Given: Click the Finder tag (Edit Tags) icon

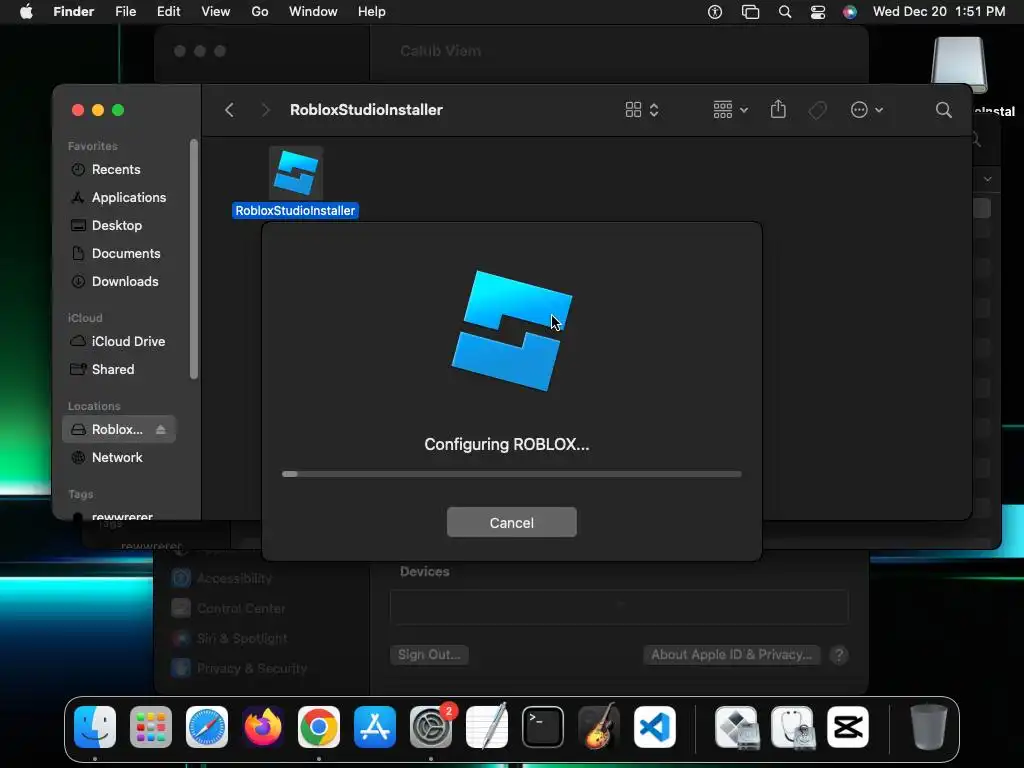Looking at the screenshot, I should click(817, 110).
